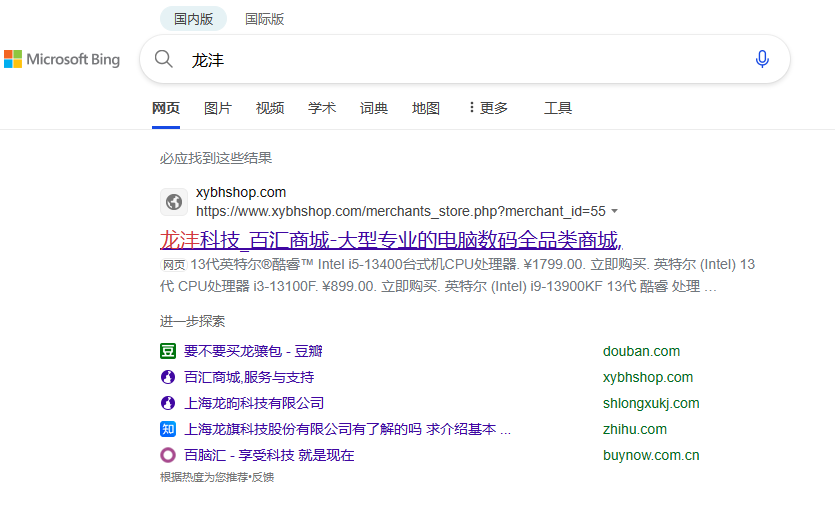Open the 百汇商城,服务与支持 link

point(249,377)
